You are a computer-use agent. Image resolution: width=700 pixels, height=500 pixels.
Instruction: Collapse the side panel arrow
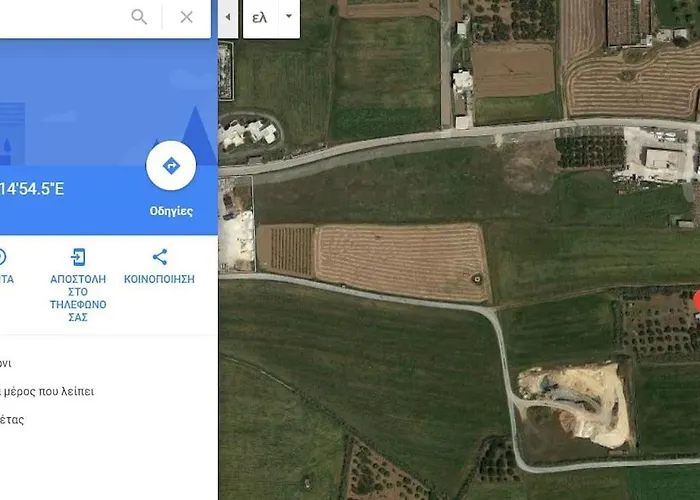228,17
